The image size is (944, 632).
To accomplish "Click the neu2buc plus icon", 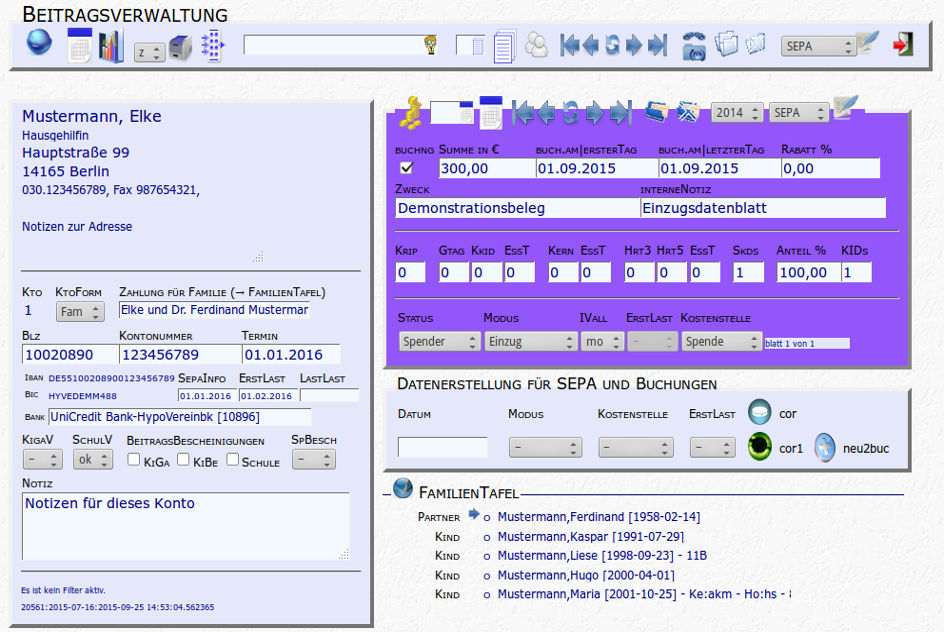I will pyautogui.click(x=824, y=448).
